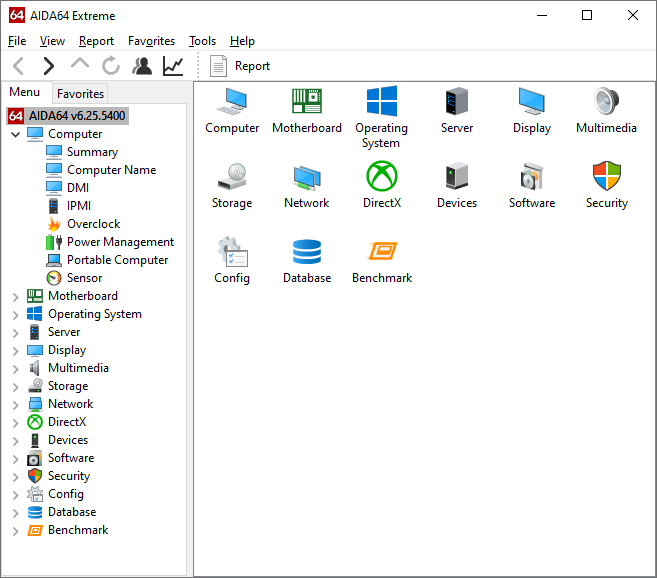This screenshot has width=657, height=578.
Task: Go forward using the right arrow
Action: (48, 66)
